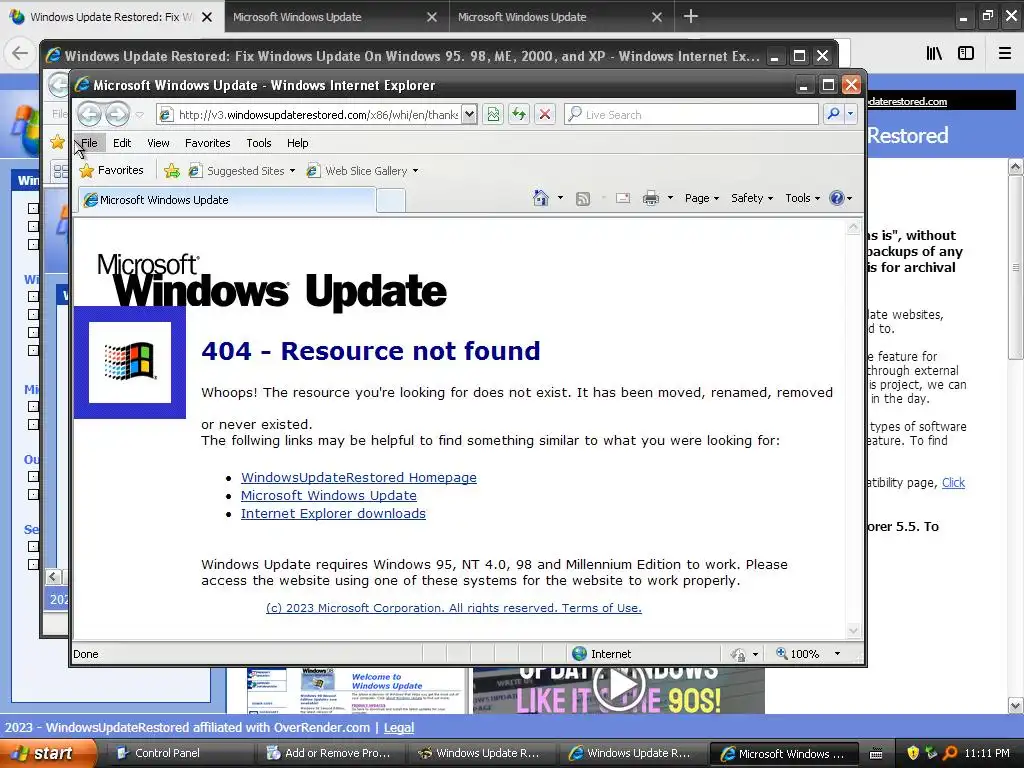Screen dimensions: 1024x768
Task: Click the orange magnifier icon in system tray
Action: (x=950, y=753)
